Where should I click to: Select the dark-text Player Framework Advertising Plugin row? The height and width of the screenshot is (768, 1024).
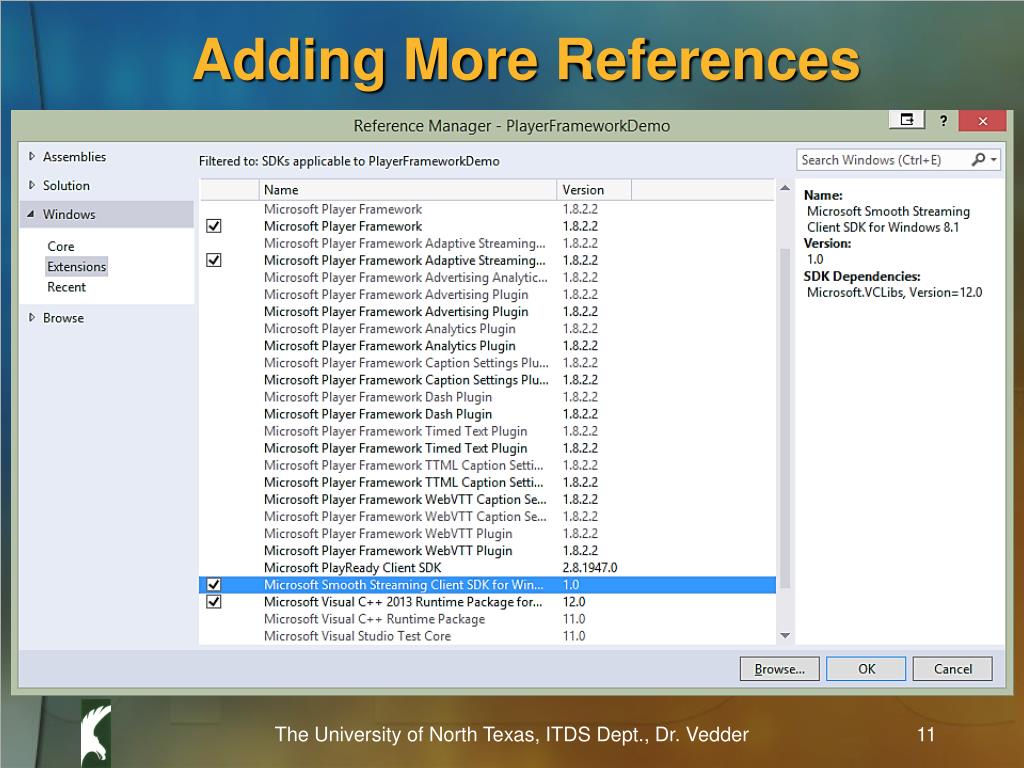click(x=487, y=312)
